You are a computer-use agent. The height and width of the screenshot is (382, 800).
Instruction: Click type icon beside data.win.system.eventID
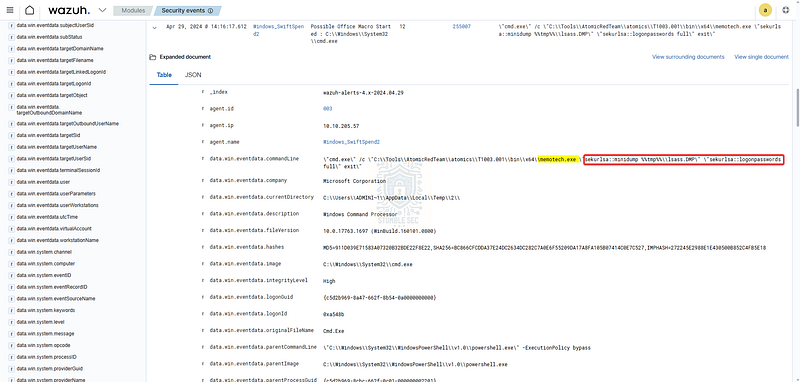tap(12, 275)
